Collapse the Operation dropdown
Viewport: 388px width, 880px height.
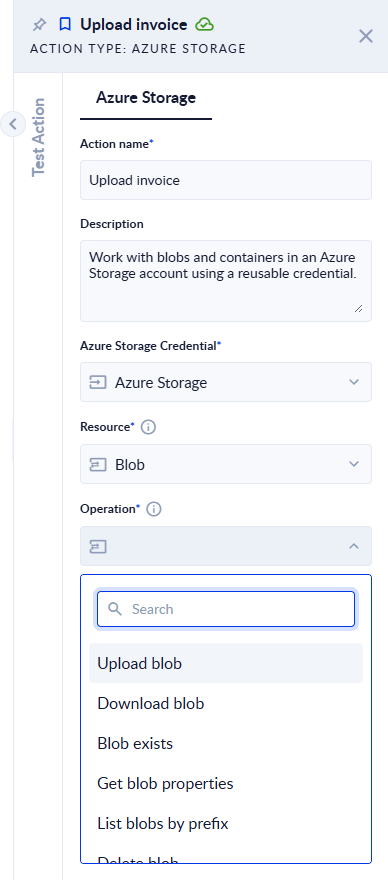(x=226, y=546)
